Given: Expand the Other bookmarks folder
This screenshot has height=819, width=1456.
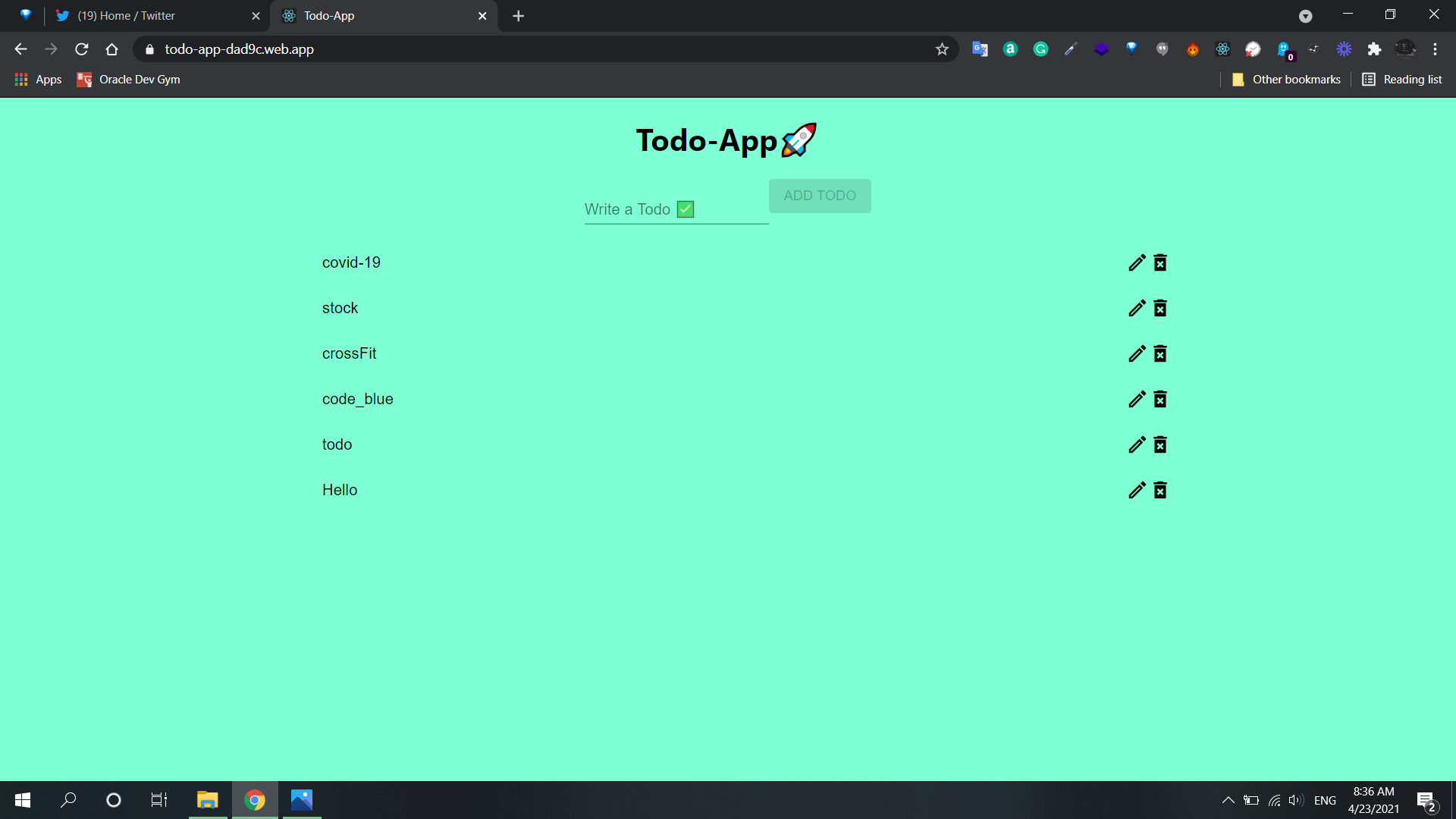Looking at the screenshot, I should click(1286, 80).
